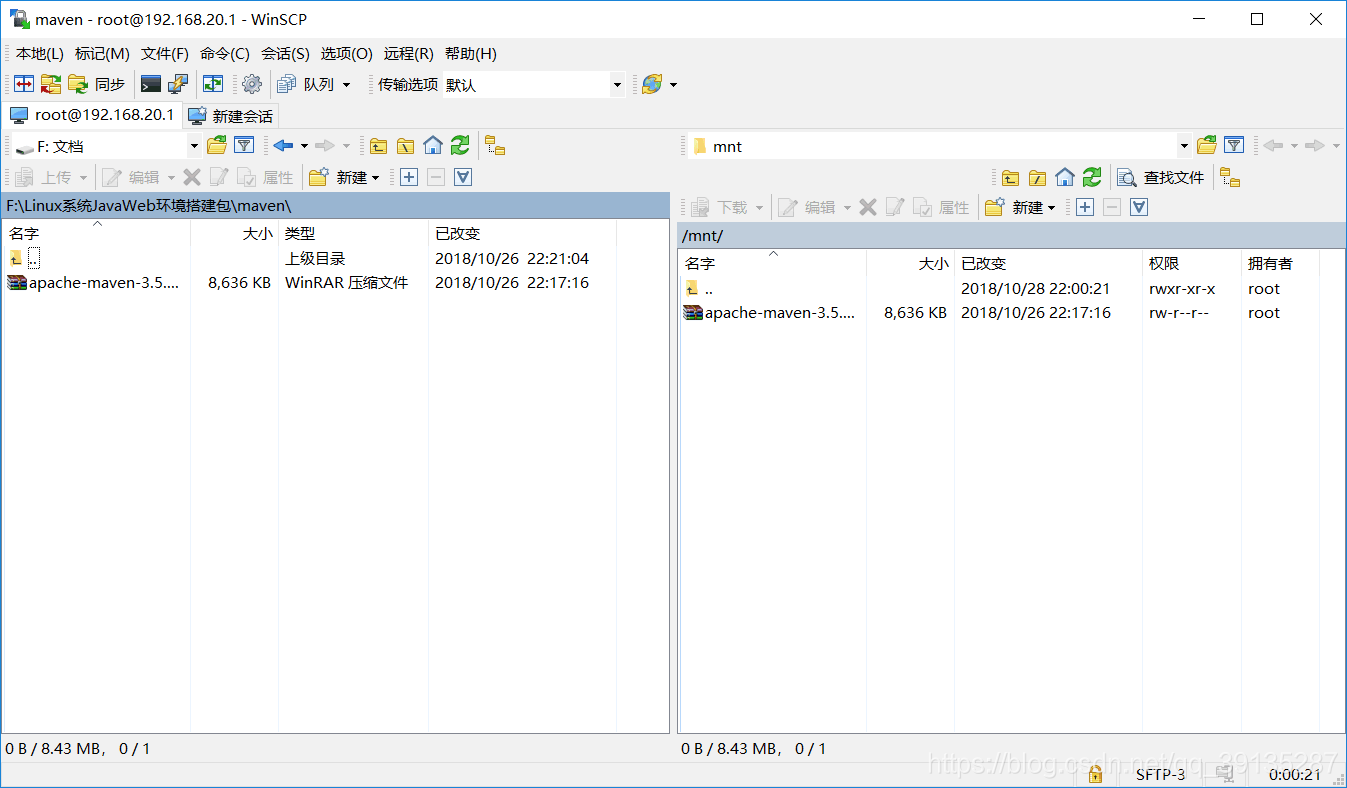Open Preferences gear icon
The image size is (1347, 788).
(252, 85)
